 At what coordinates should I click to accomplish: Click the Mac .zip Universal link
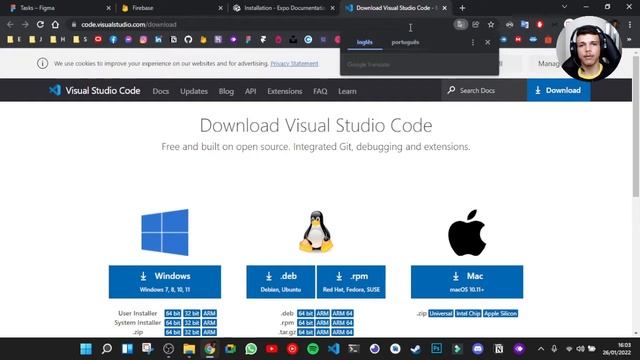click(441, 313)
